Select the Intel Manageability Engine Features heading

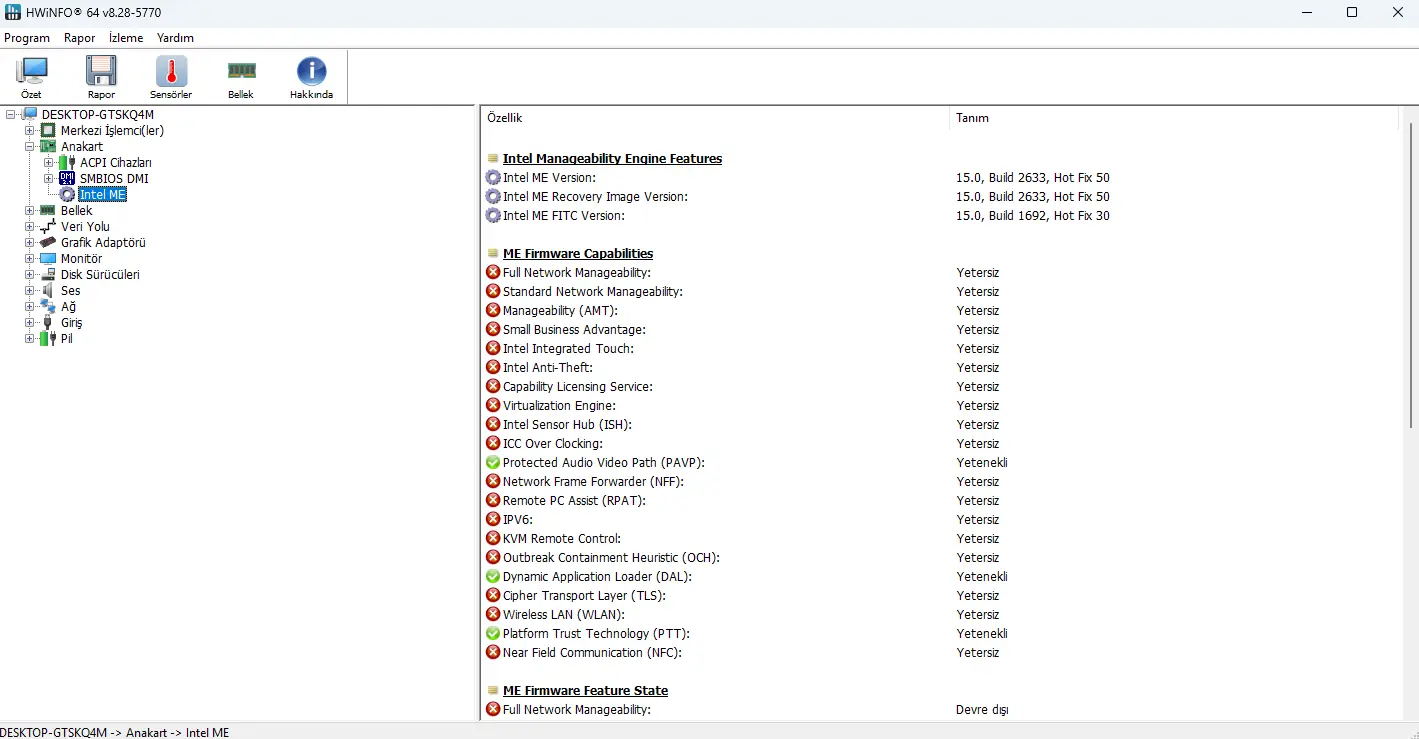coord(612,159)
